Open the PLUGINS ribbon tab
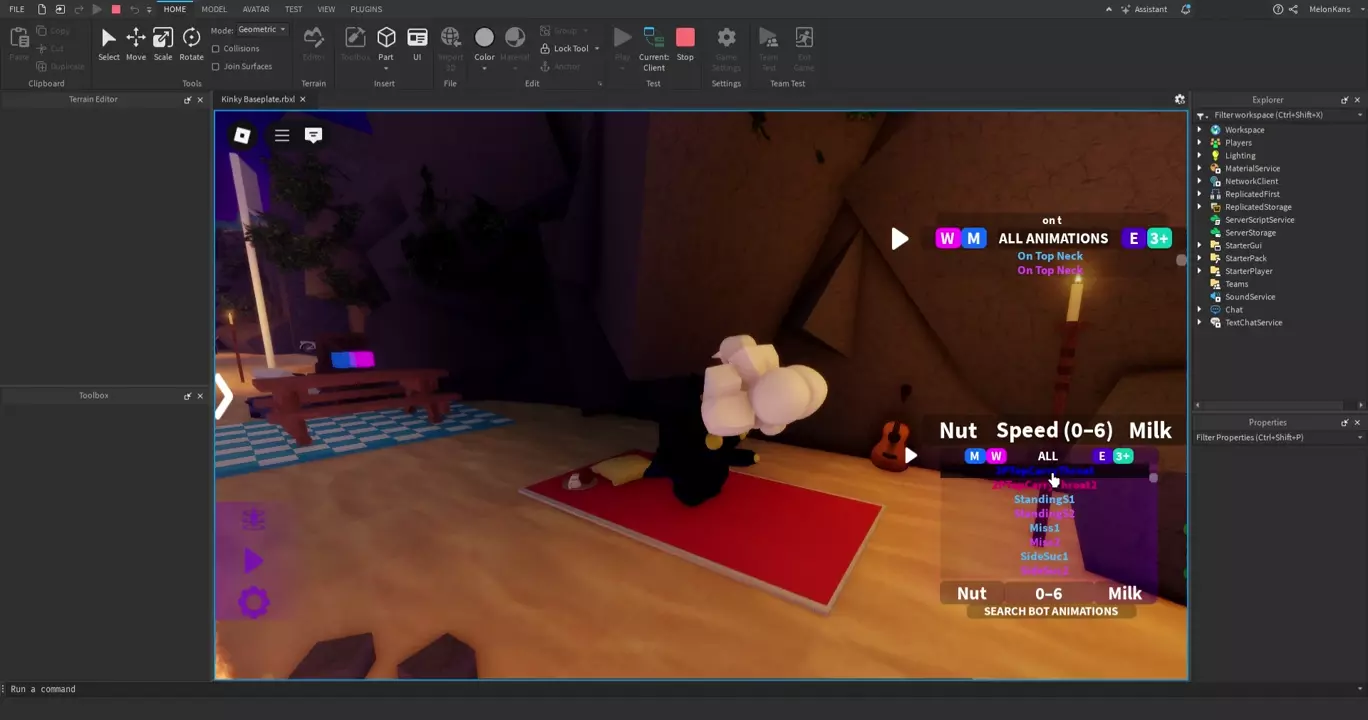 [366, 9]
